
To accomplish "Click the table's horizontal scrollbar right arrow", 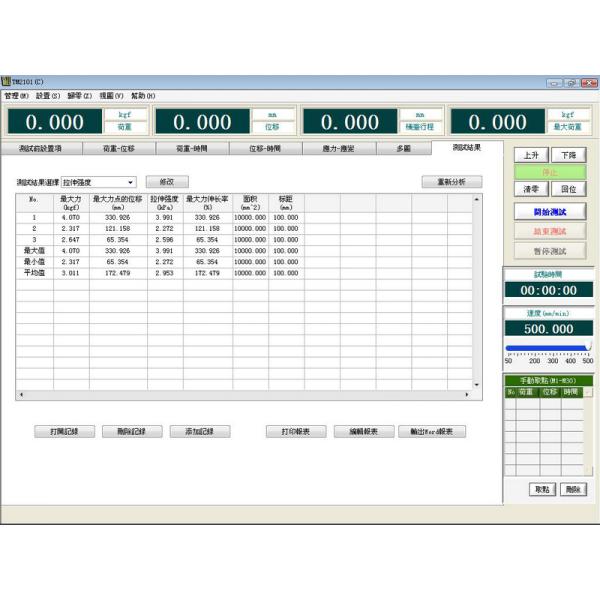I will 467,395.
